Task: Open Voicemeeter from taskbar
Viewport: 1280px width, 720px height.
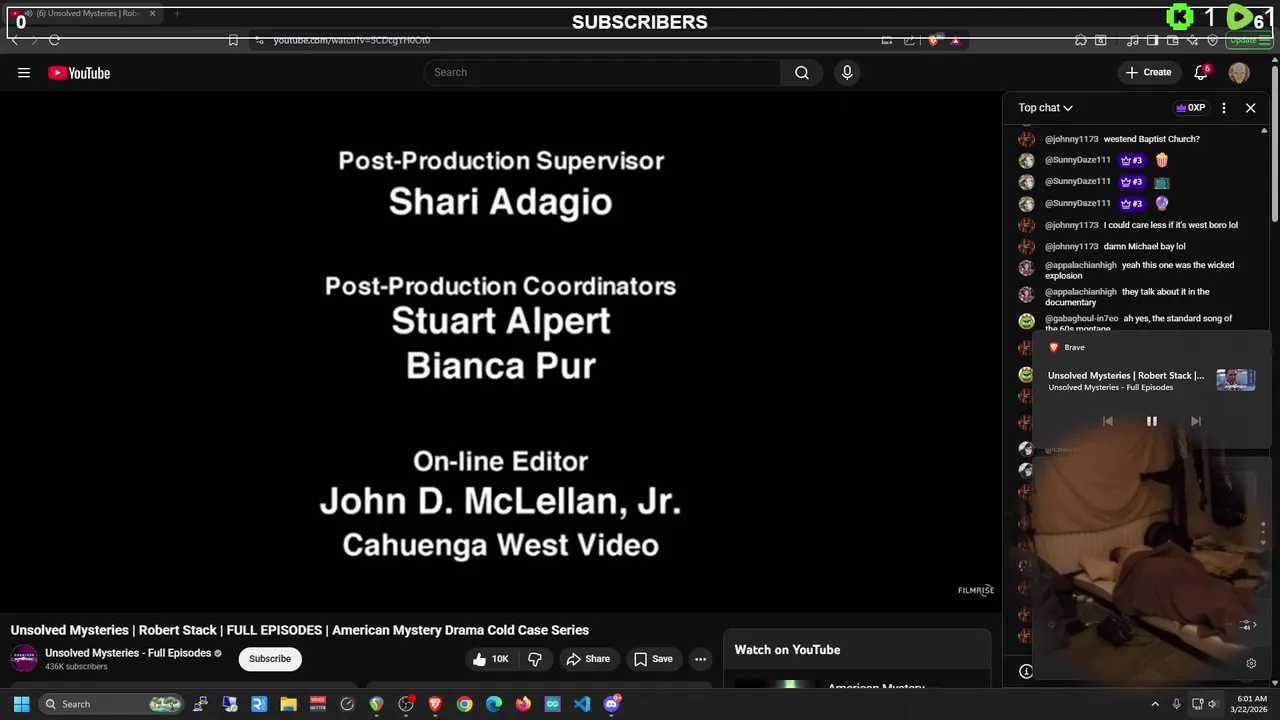Action: coord(318,704)
